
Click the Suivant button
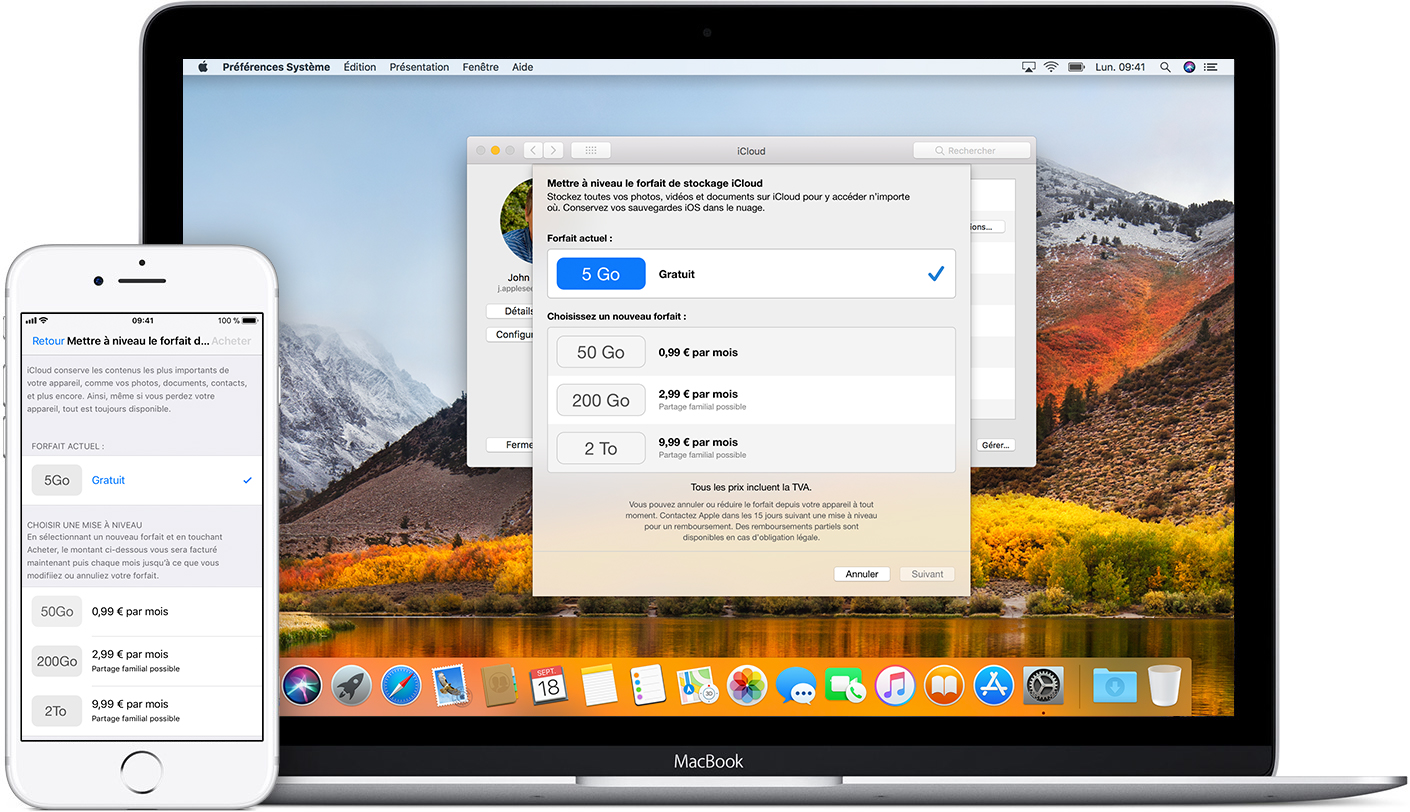coord(927,574)
